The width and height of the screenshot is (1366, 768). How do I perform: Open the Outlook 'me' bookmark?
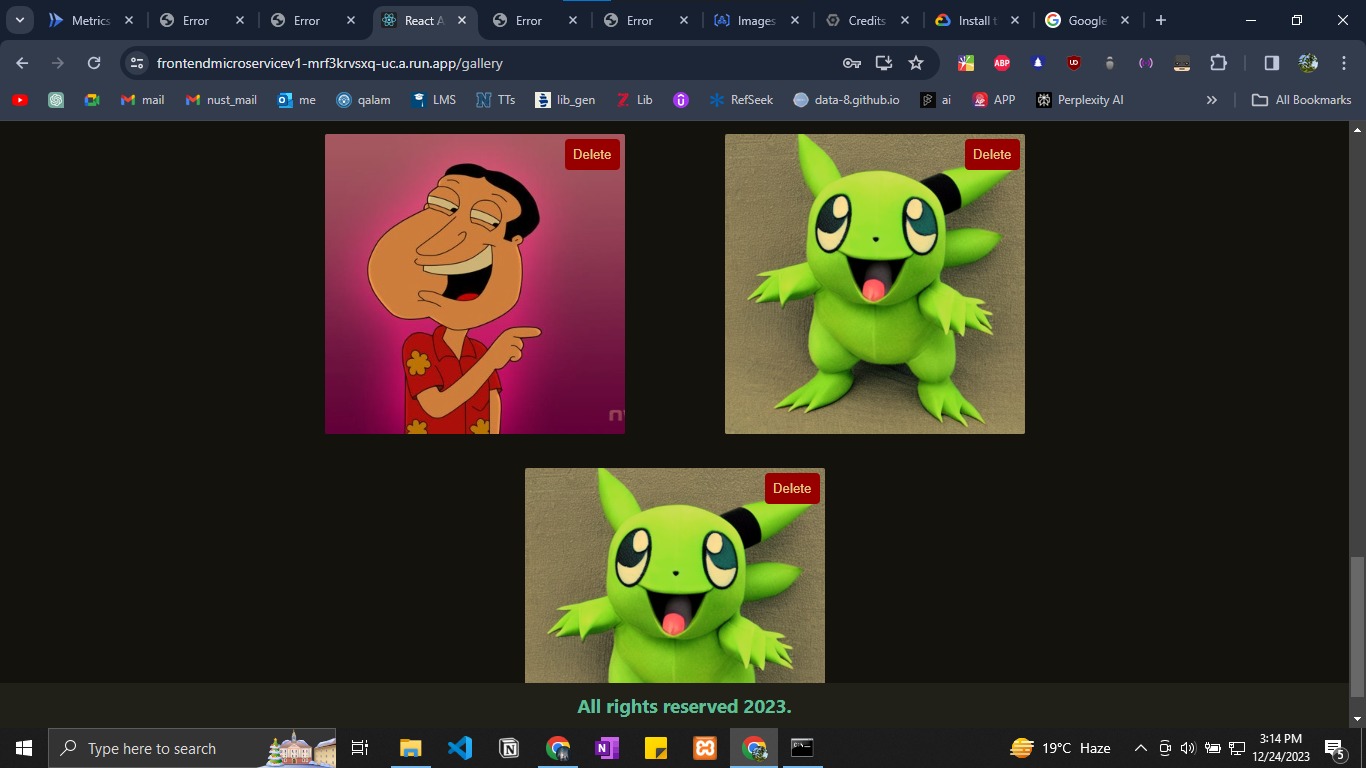(x=297, y=100)
